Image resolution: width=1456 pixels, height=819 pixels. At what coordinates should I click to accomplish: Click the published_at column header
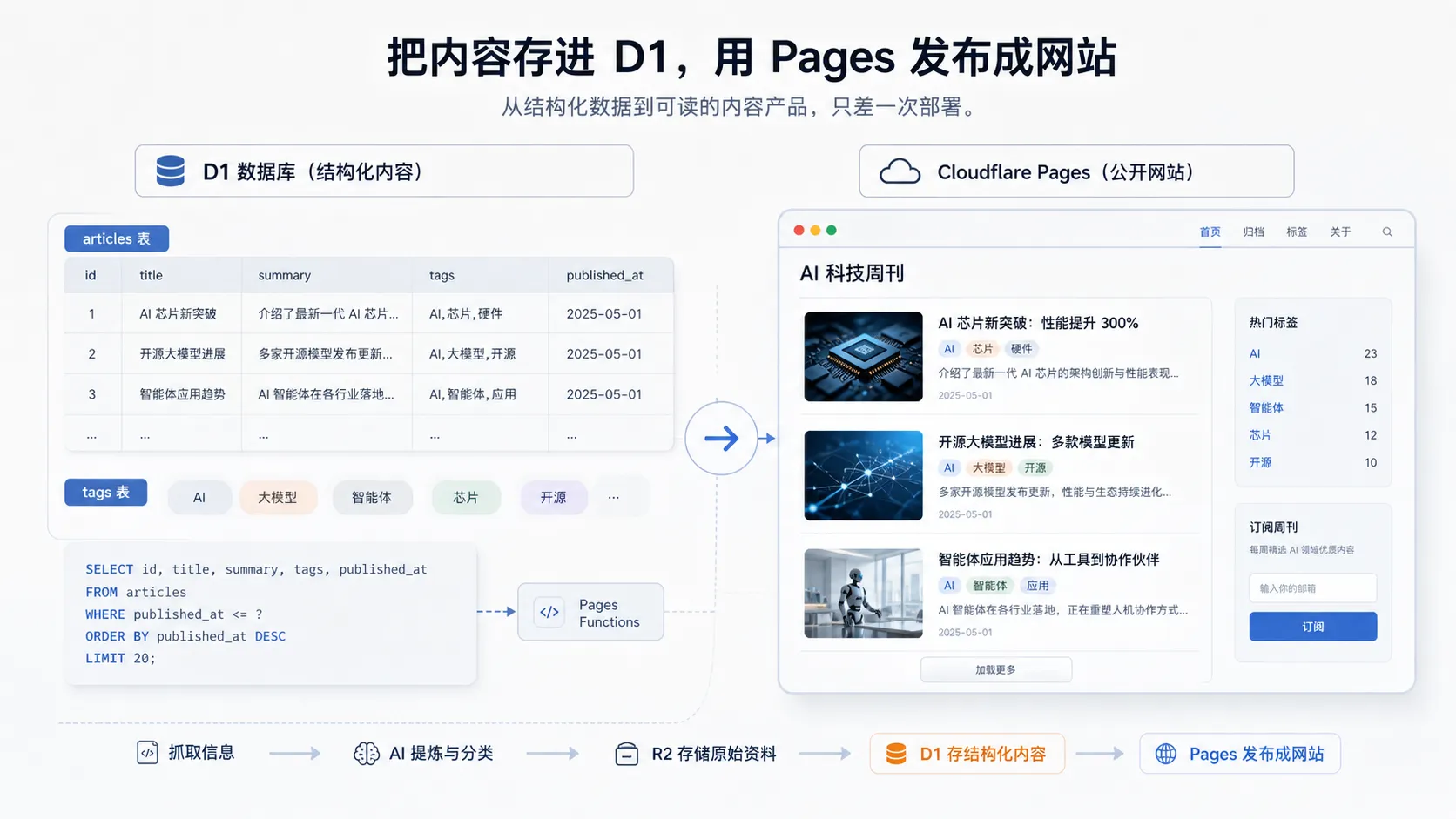point(604,275)
